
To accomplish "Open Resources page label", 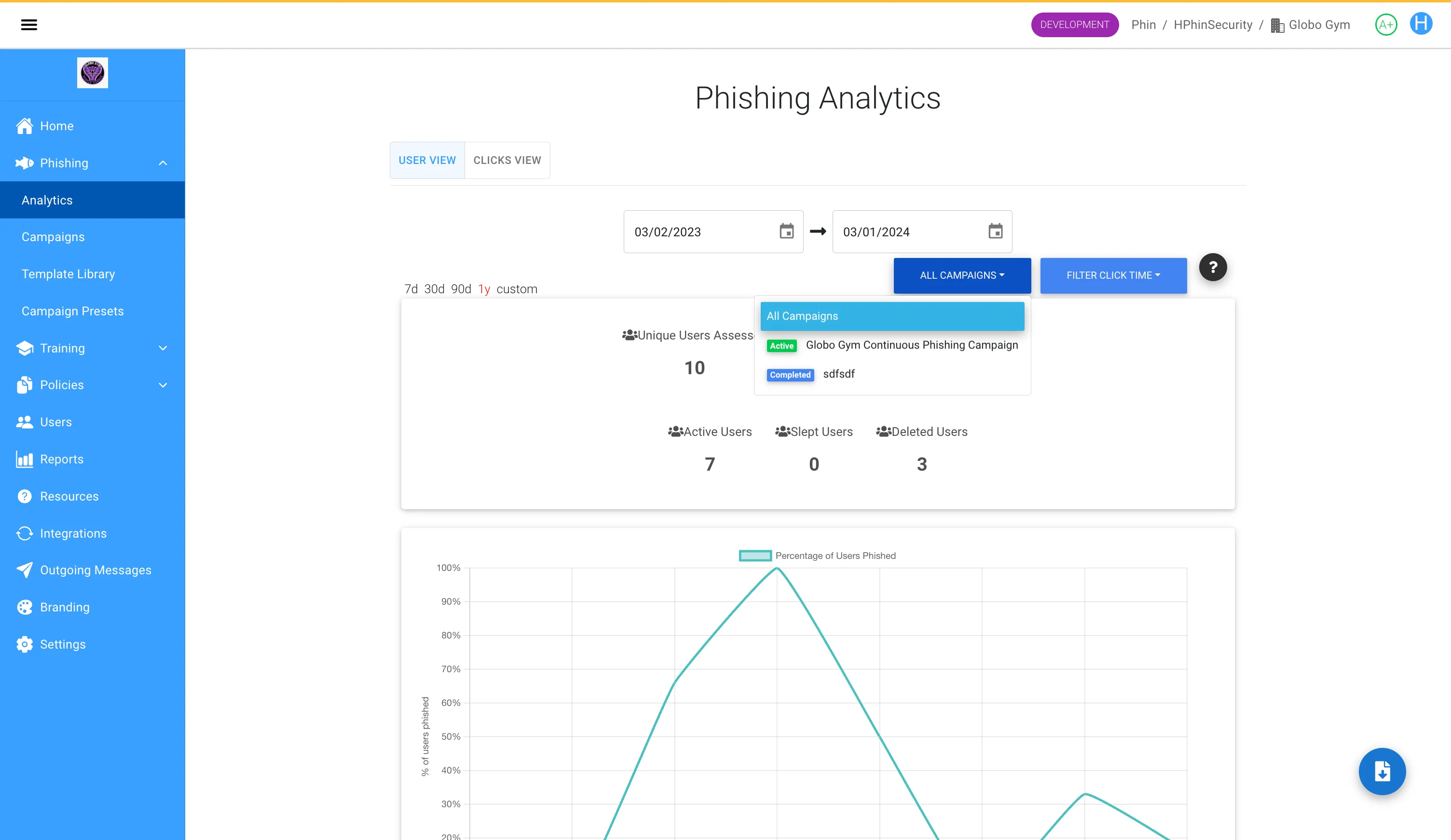I will click(x=69, y=496).
